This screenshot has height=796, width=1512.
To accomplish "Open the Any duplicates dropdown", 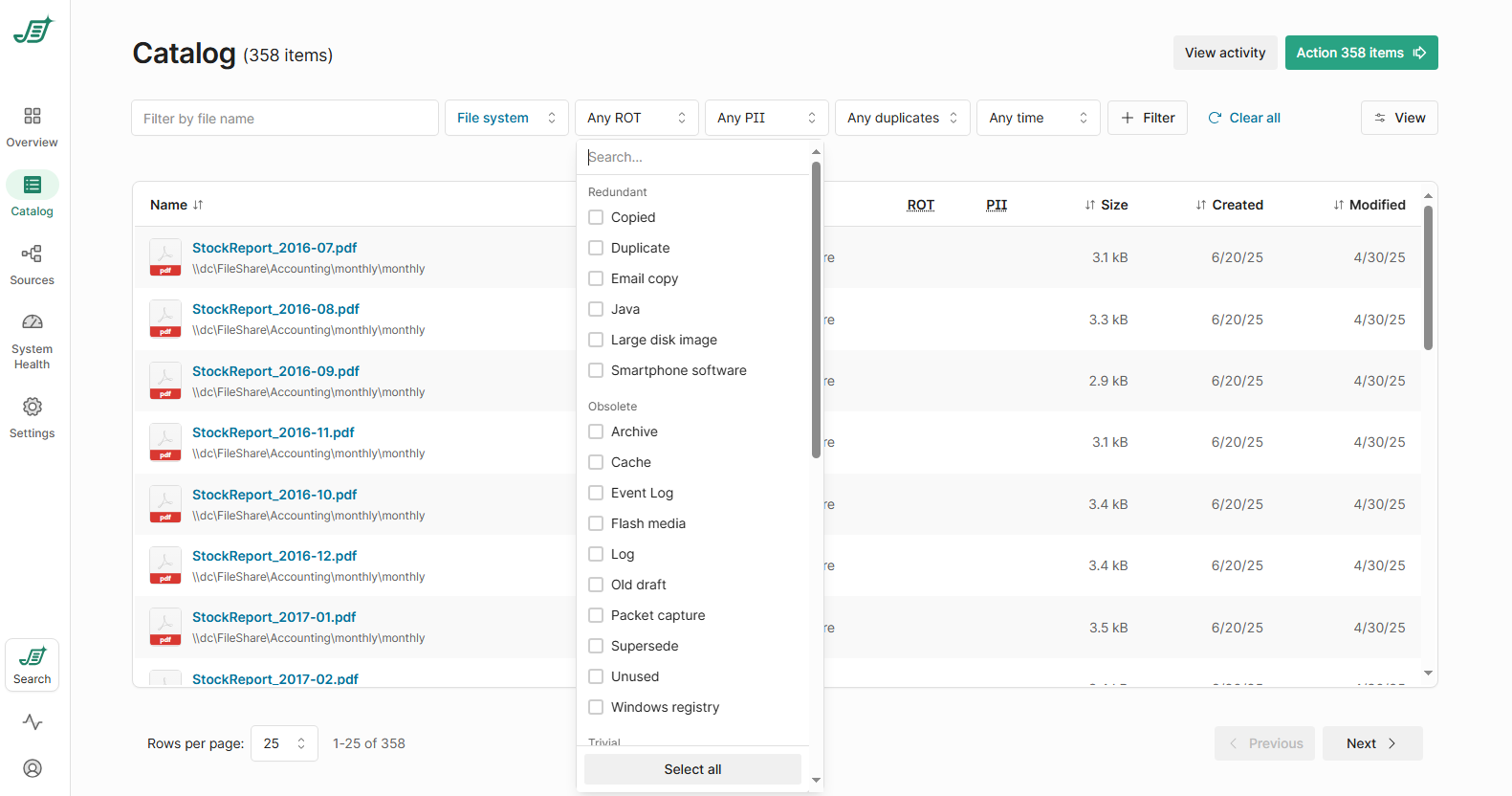I will [x=902, y=118].
